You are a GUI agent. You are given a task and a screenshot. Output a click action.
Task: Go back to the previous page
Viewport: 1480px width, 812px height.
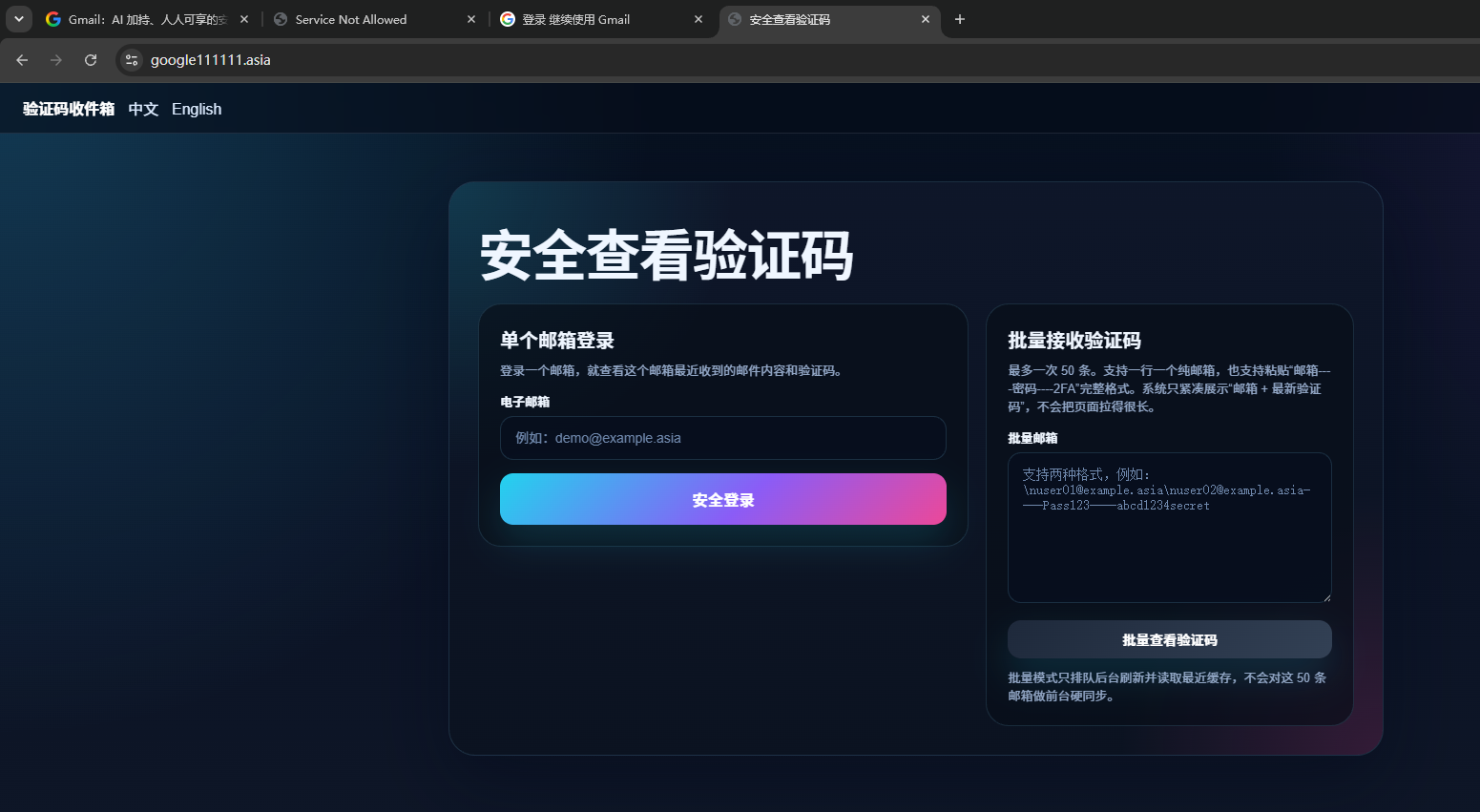click(x=22, y=60)
